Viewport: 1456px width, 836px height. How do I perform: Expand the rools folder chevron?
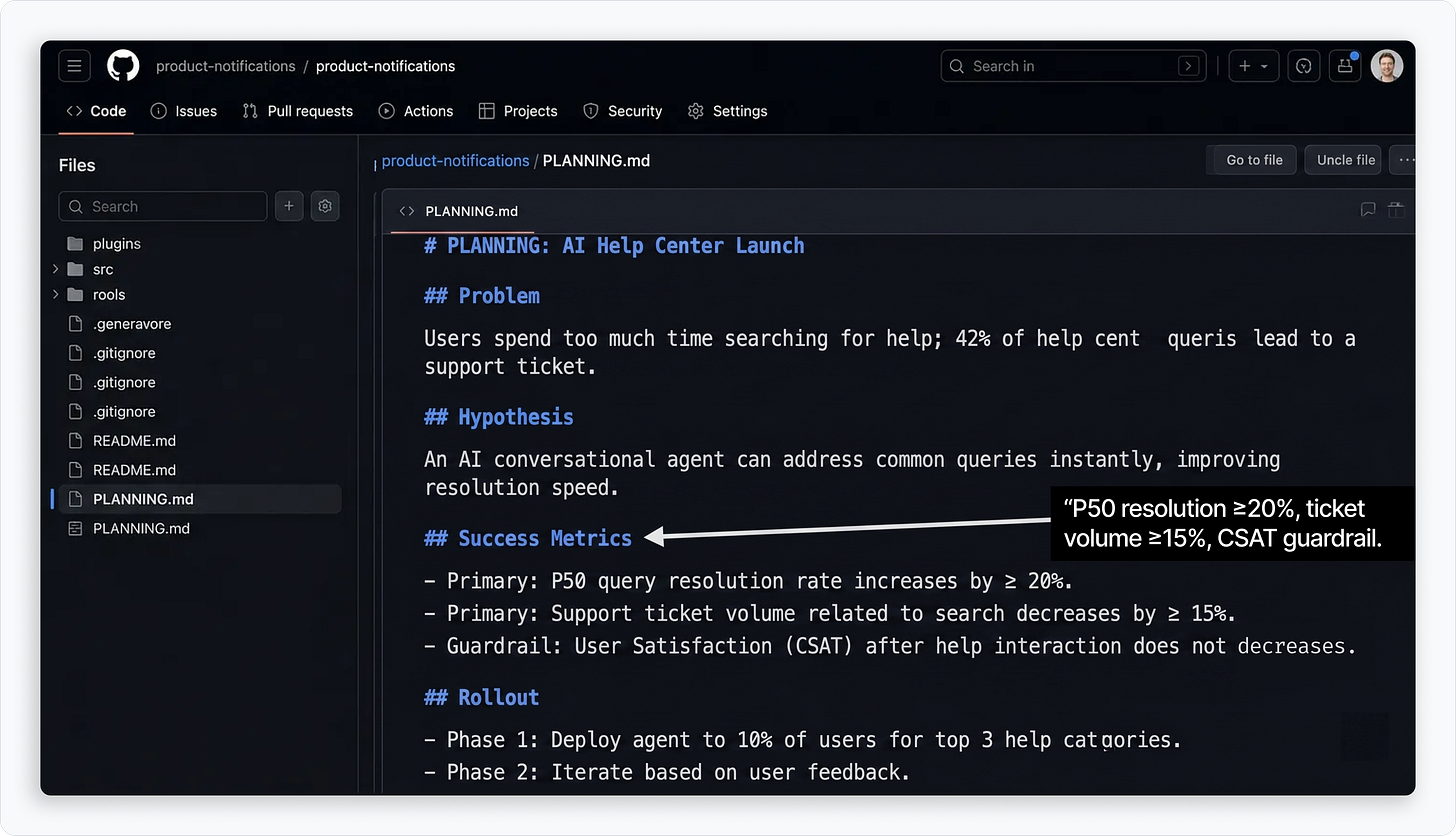tap(56, 295)
